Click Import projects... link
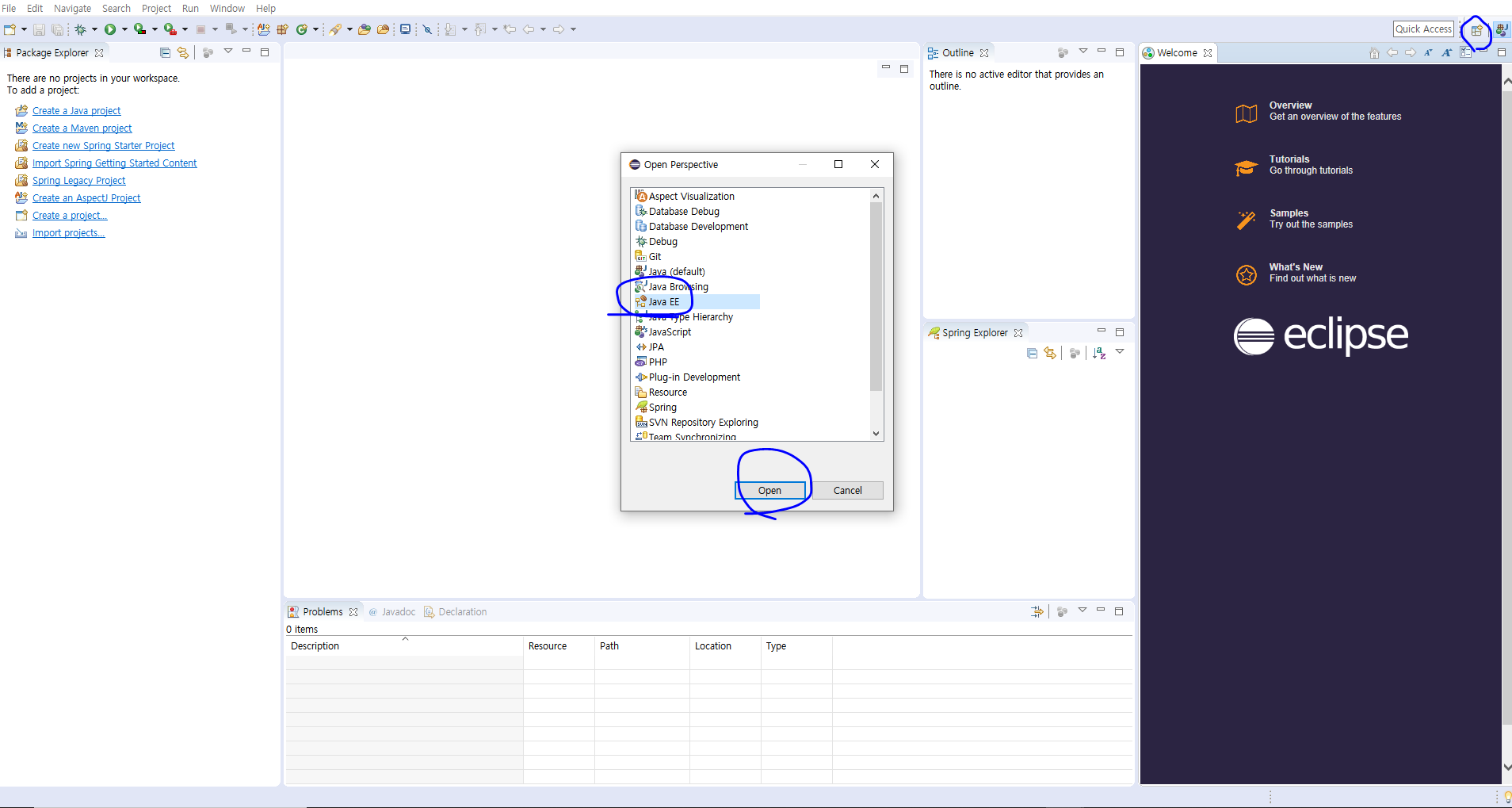Image resolution: width=1512 pixels, height=808 pixels. click(x=68, y=233)
